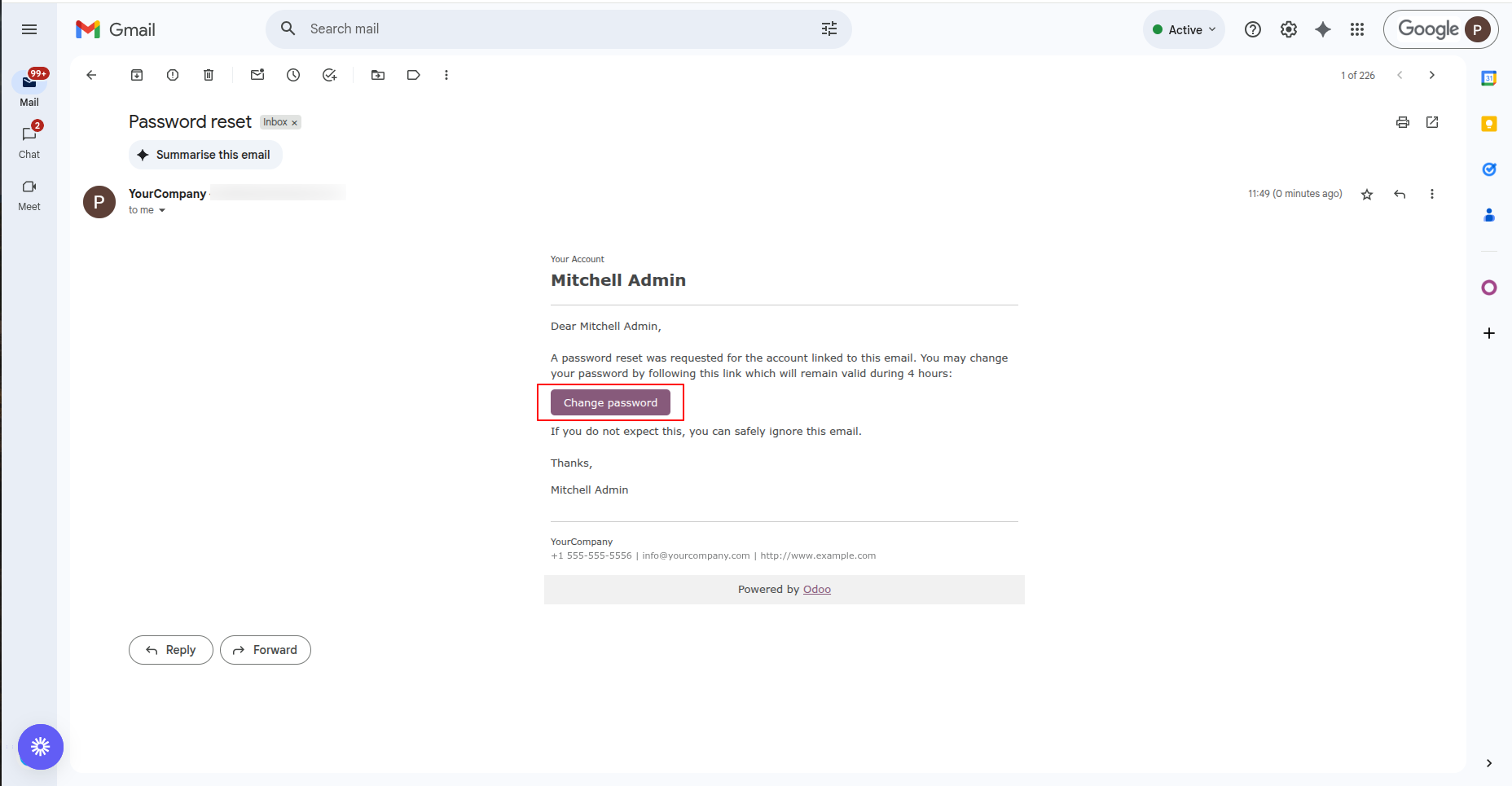Open Gmail Settings gear
Image resolution: width=1512 pixels, height=786 pixels.
1289,29
